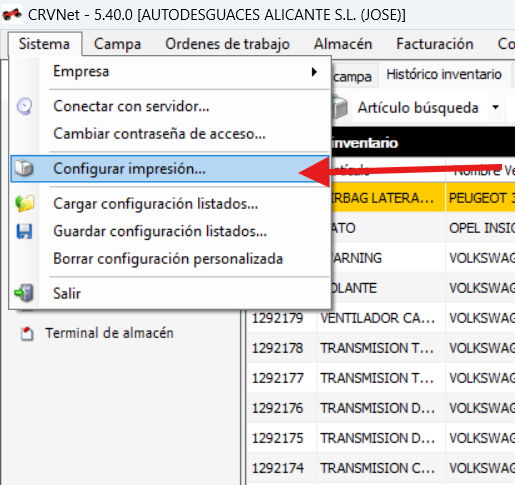Open Terminal de almacén in sidebar
Viewport: 515px width, 485px height.
(109, 333)
